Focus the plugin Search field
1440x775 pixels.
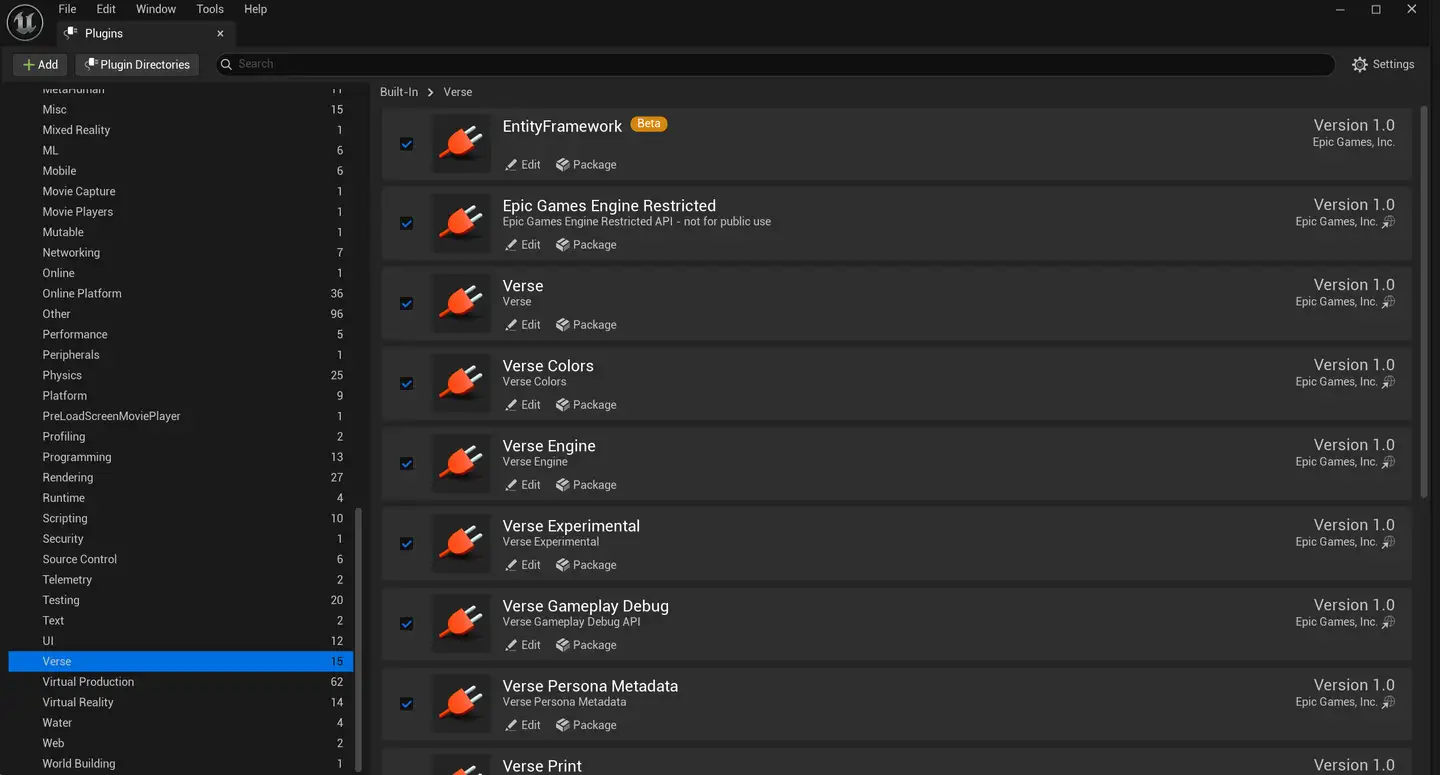(775, 64)
